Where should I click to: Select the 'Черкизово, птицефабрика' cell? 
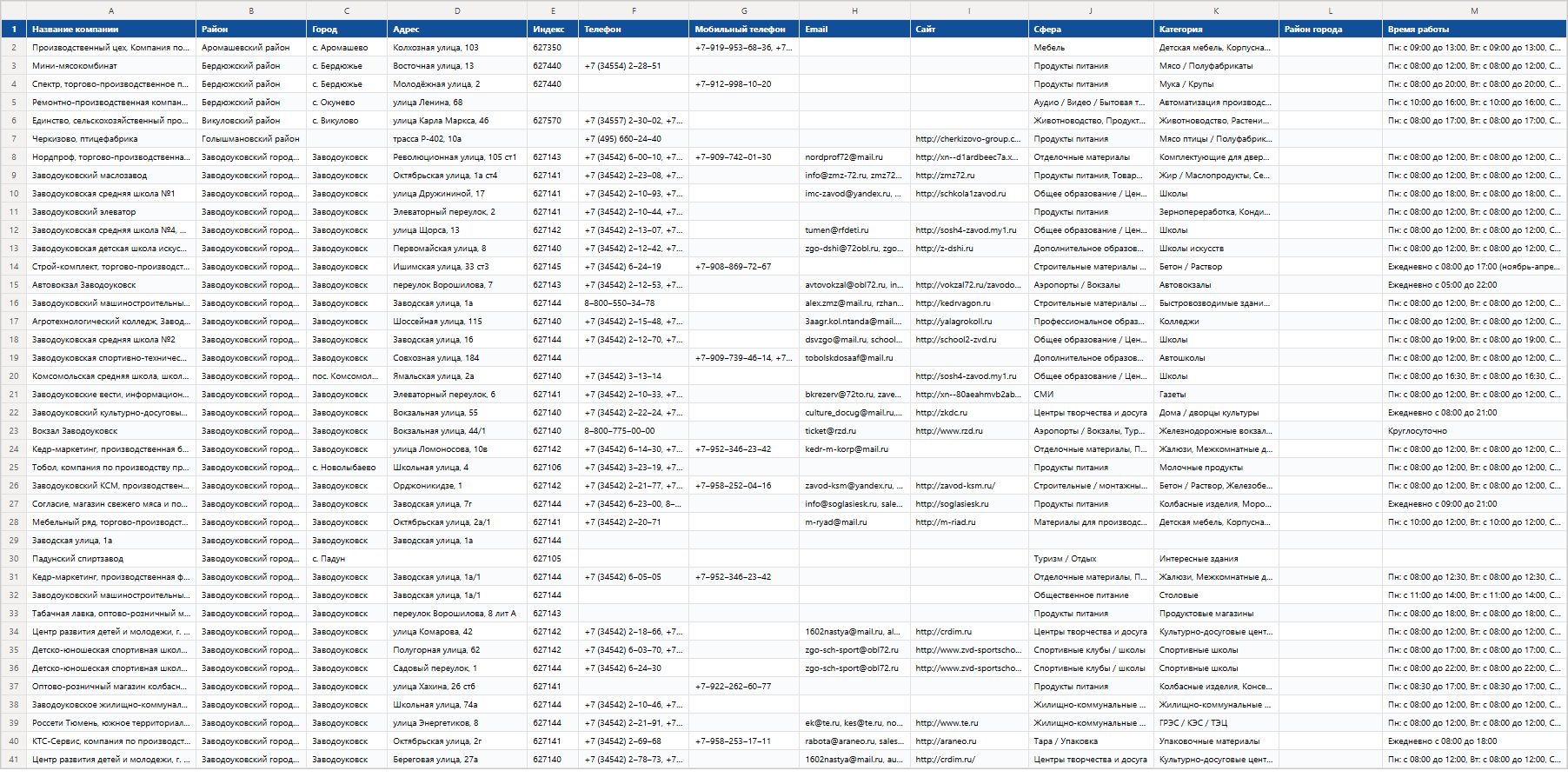click(x=111, y=139)
